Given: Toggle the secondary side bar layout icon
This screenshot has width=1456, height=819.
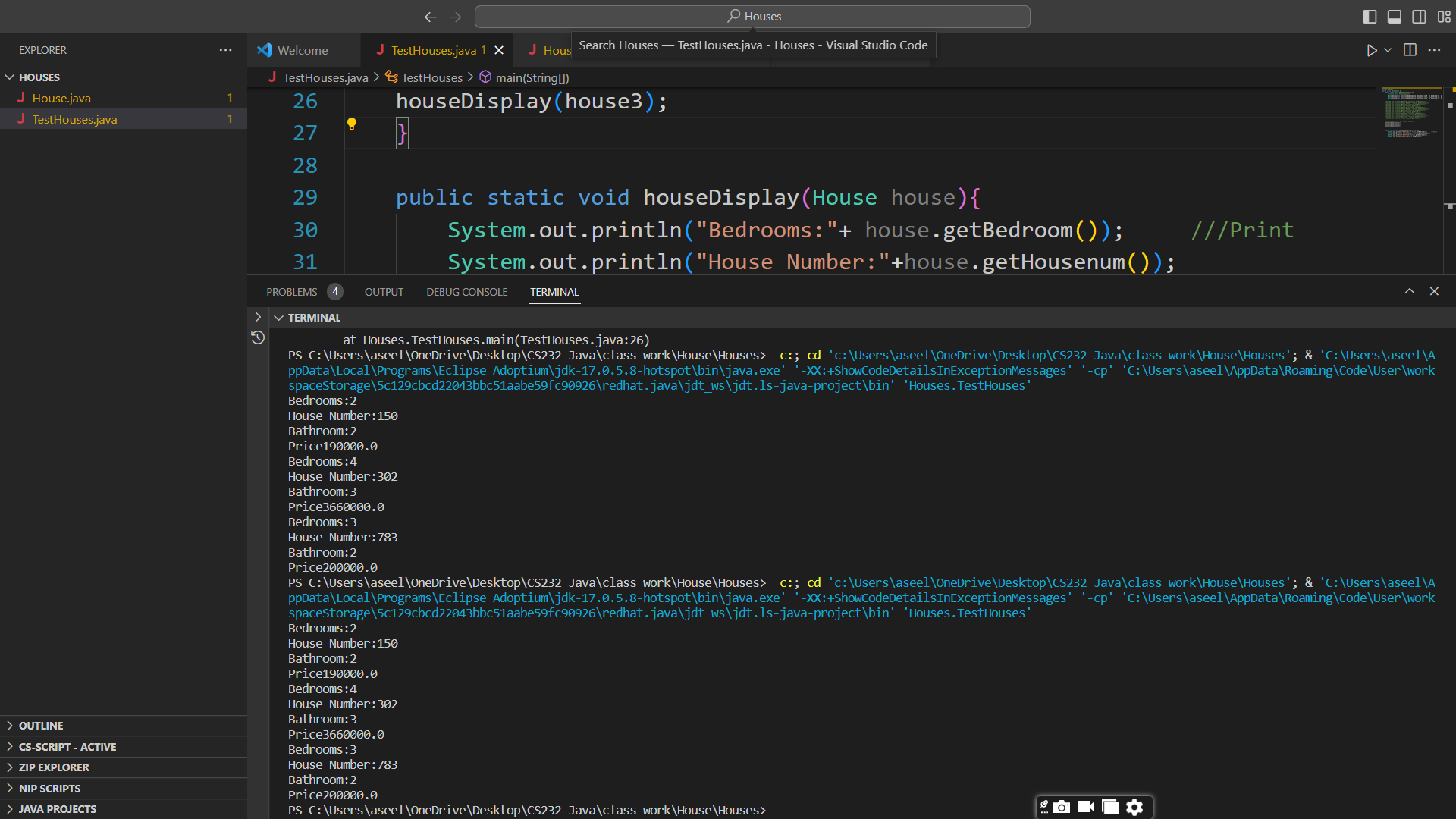Looking at the screenshot, I should click(x=1419, y=17).
